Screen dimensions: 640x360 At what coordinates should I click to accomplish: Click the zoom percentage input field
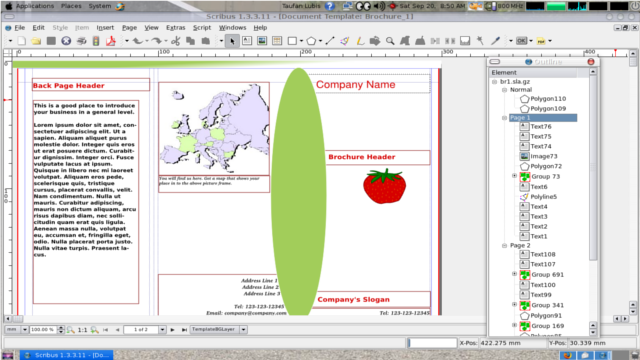43,329
